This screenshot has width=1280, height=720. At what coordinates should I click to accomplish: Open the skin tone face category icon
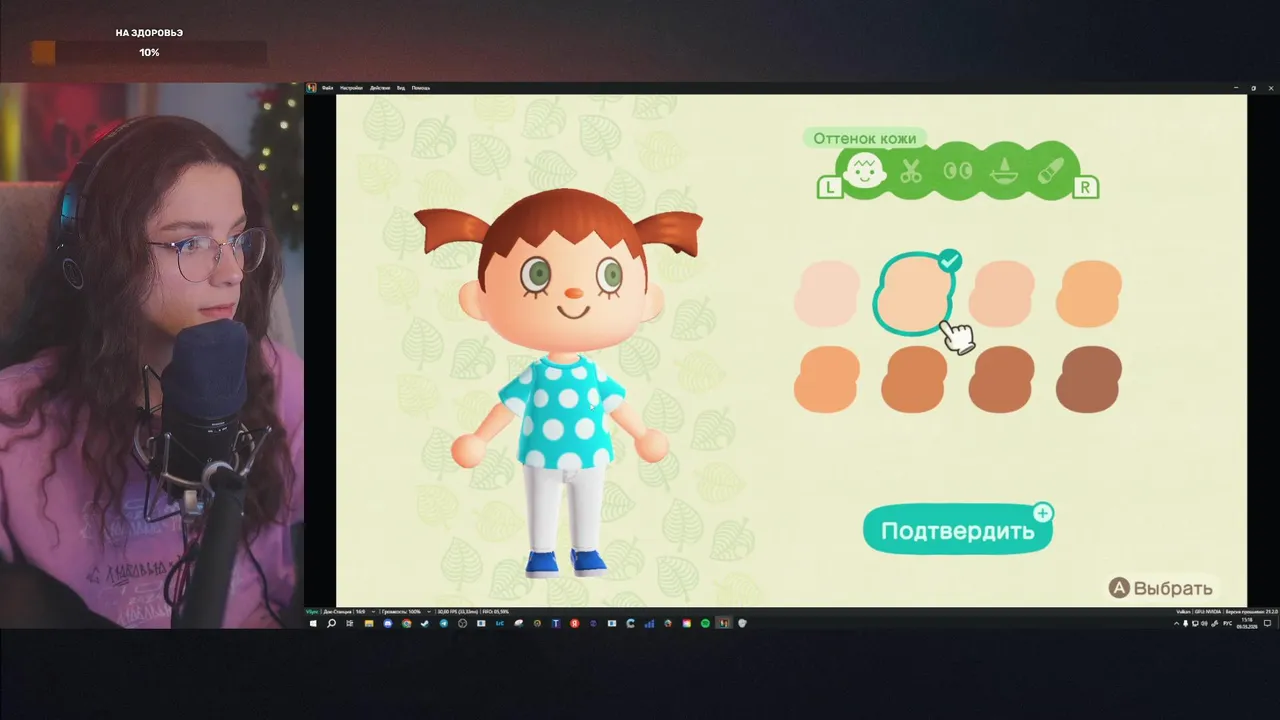(865, 171)
